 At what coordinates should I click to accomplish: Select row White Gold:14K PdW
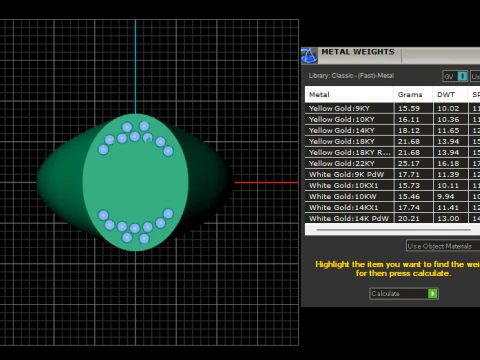(392, 218)
